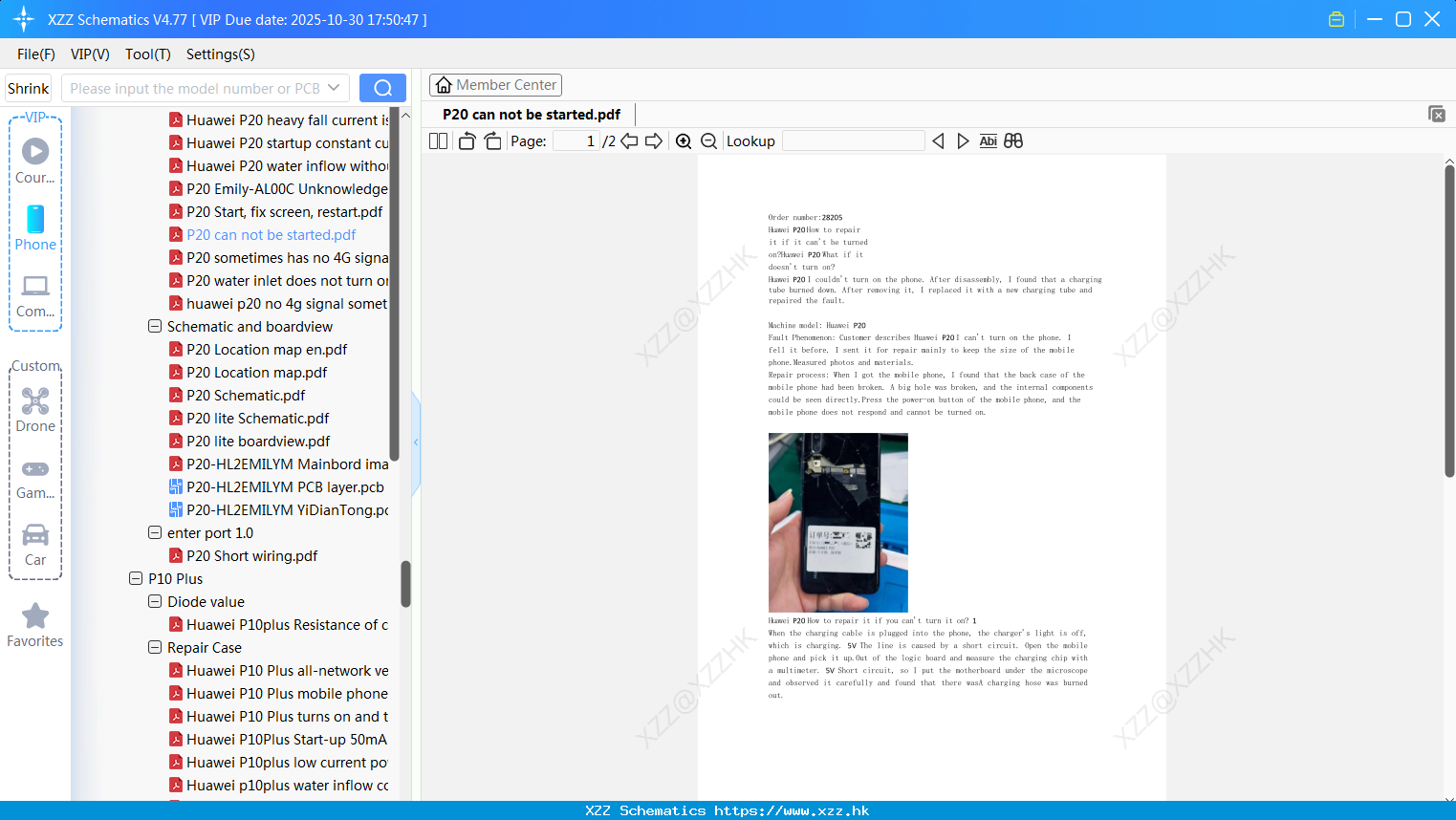The image size is (1456, 820).
Task: Open Settings menu
Action: 221,54
